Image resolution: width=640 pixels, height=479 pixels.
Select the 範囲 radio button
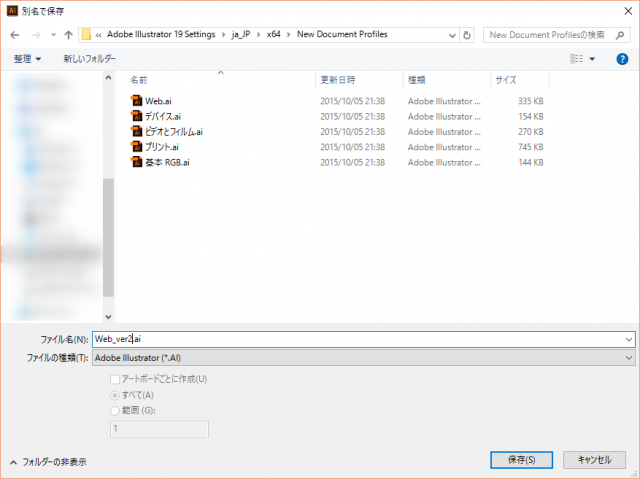pos(114,409)
